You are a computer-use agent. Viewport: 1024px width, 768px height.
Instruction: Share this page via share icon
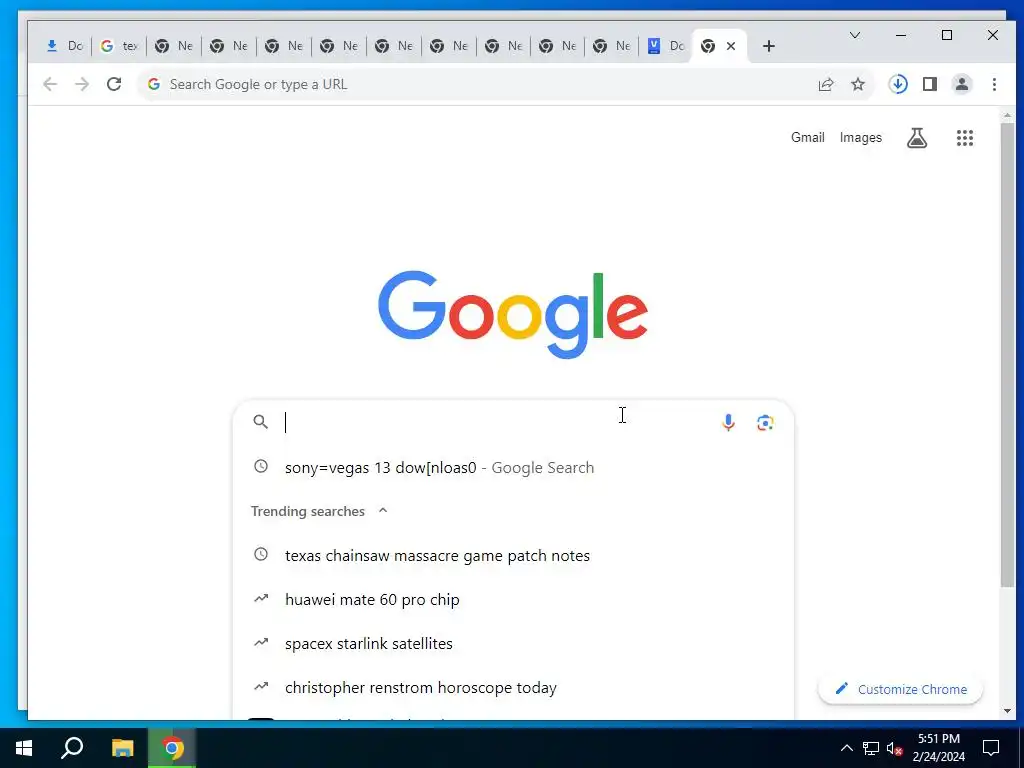click(826, 84)
